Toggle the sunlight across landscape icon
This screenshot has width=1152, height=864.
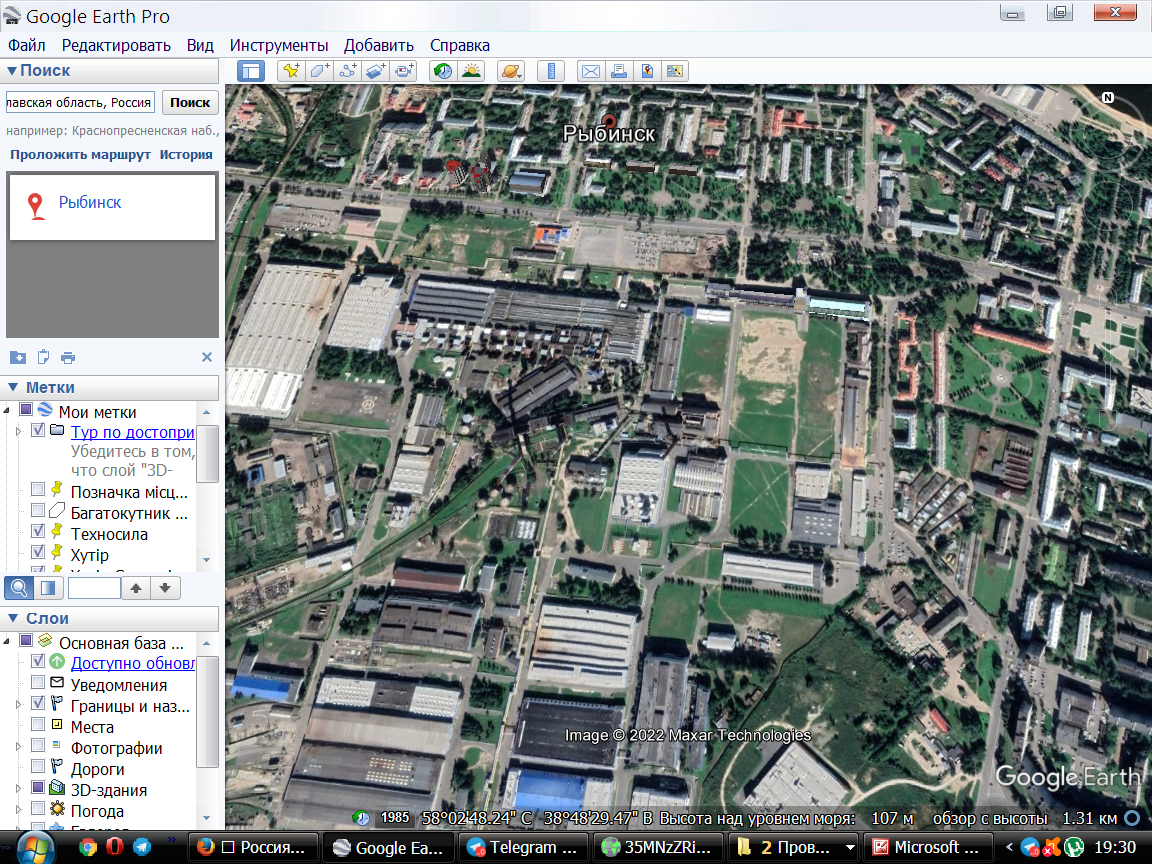(471, 71)
